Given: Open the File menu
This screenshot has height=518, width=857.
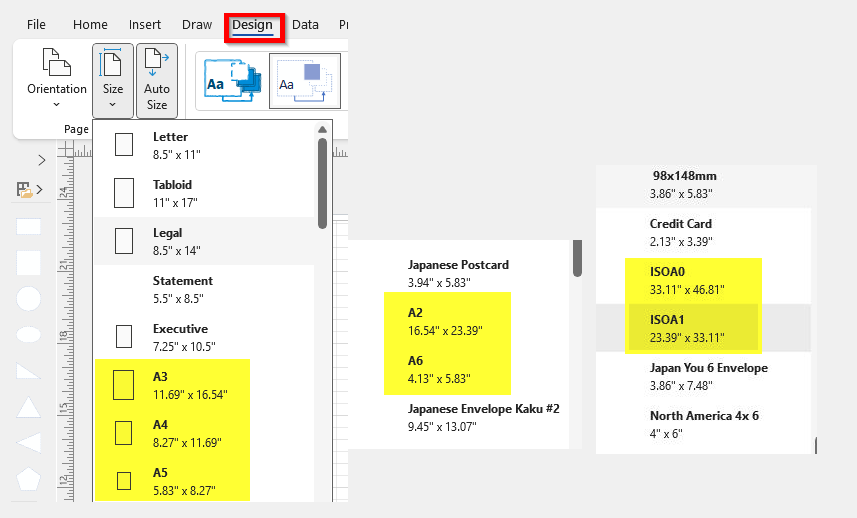Looking at the screenshot, I should [36, 25].
